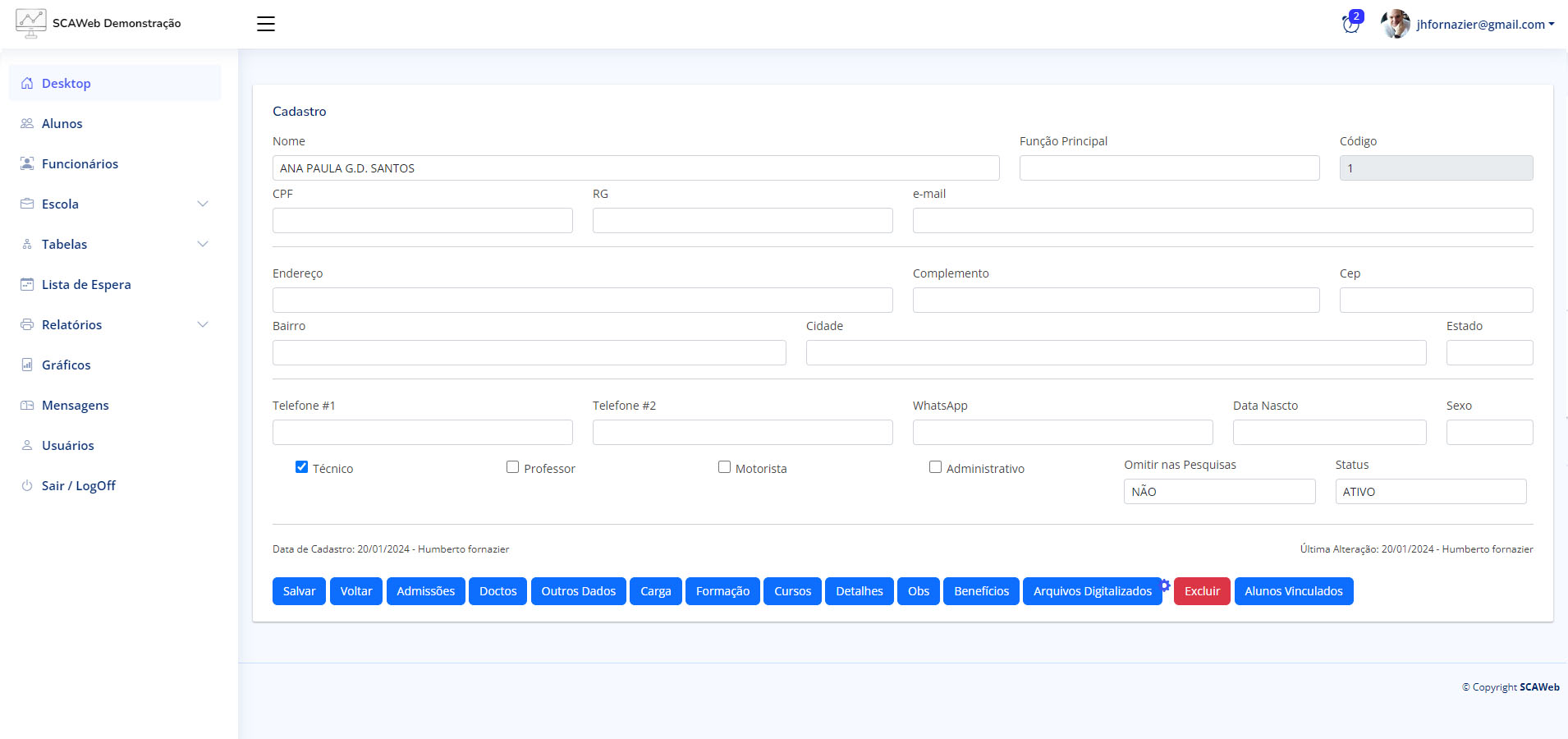Enable the Professor checkbox
This screenshot has width=1568, height=739.
click(512, 467)
